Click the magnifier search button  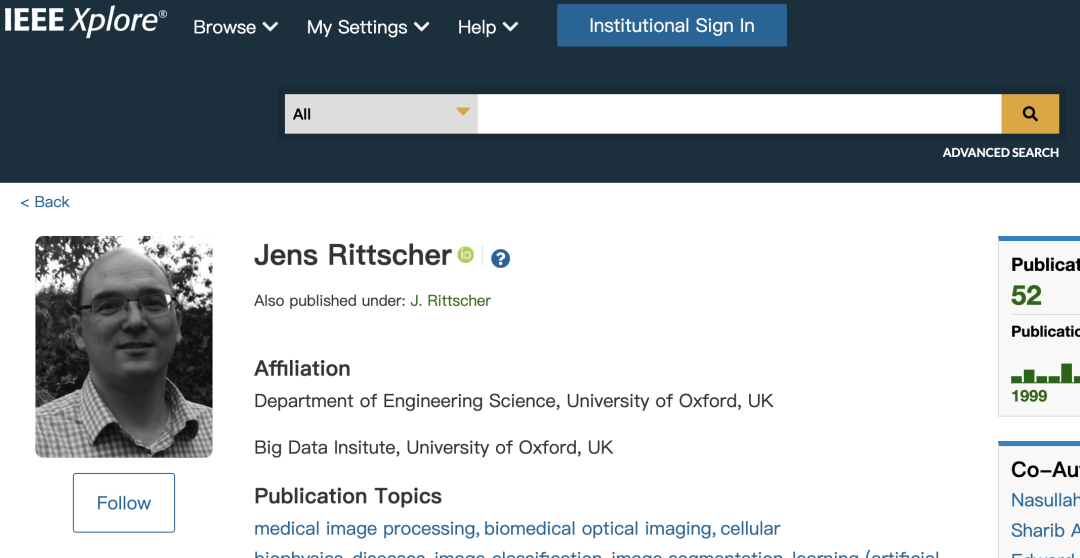1029,114
